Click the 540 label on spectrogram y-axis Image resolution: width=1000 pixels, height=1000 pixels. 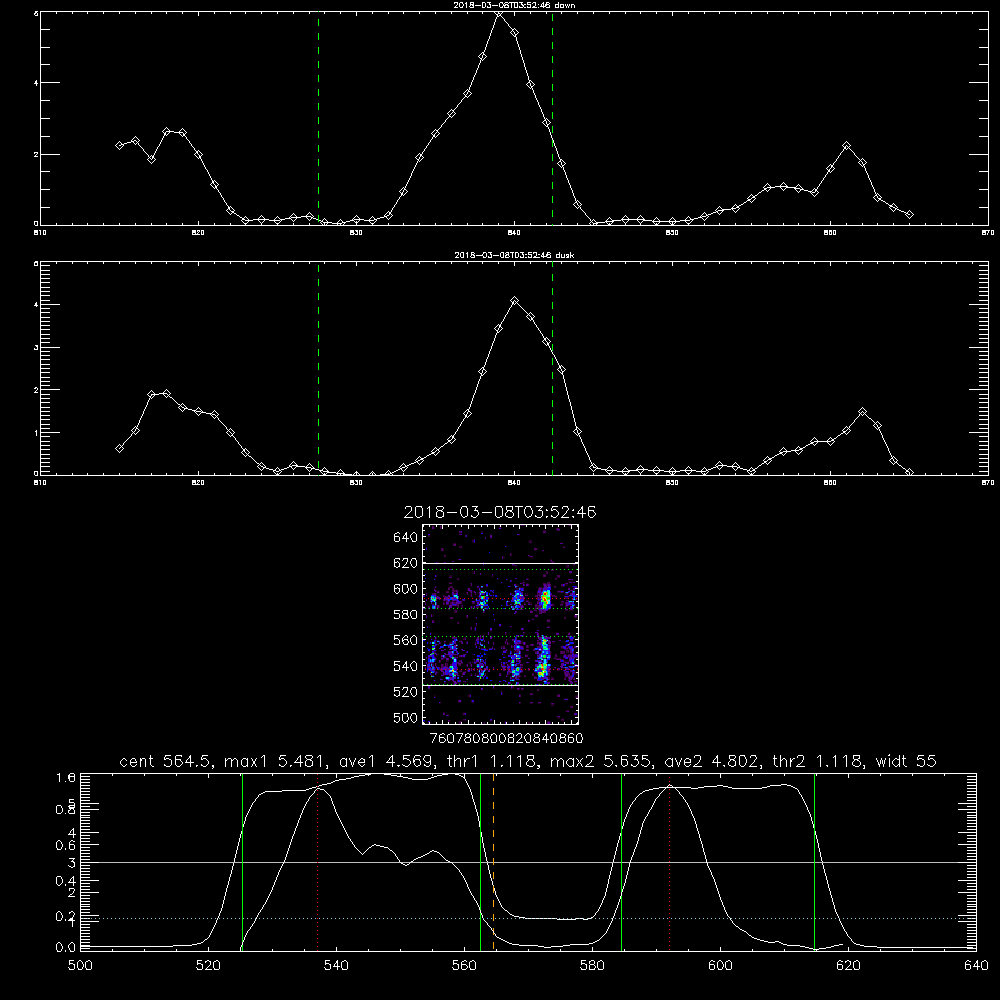click(x=406, y=666)
